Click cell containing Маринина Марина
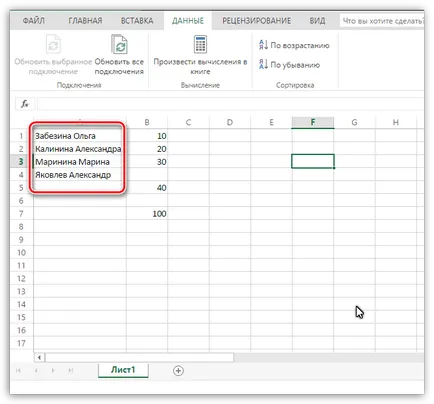Screen dimensions: 434x404 (80, 162)
